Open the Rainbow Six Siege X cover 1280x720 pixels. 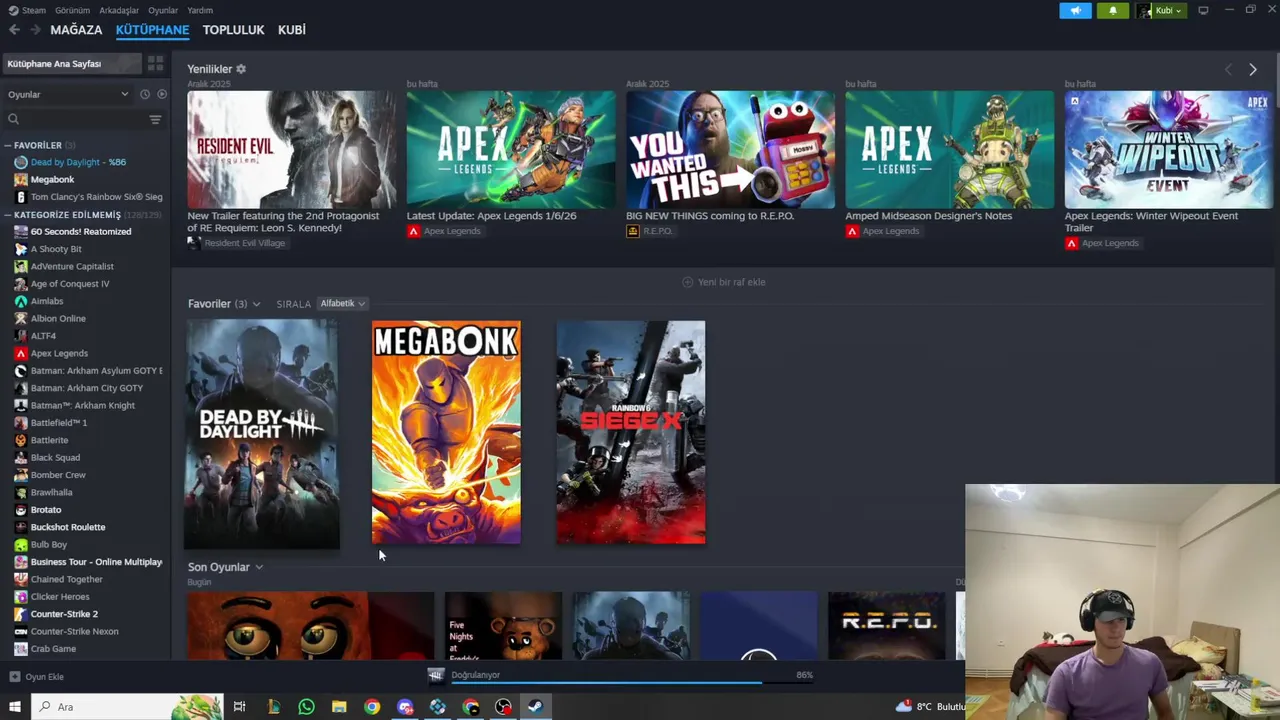click(631, 433)
